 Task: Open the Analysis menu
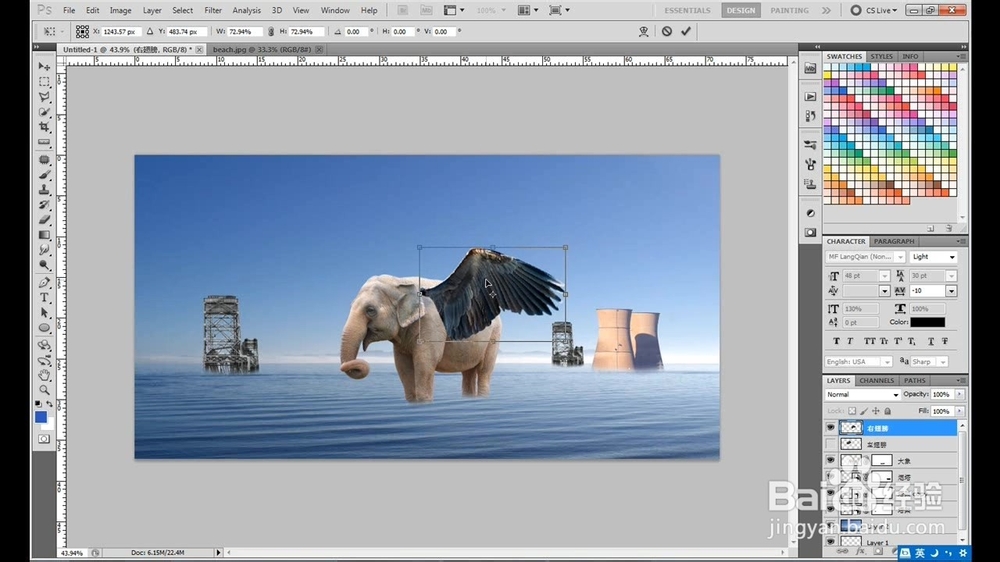coord(246,10)
